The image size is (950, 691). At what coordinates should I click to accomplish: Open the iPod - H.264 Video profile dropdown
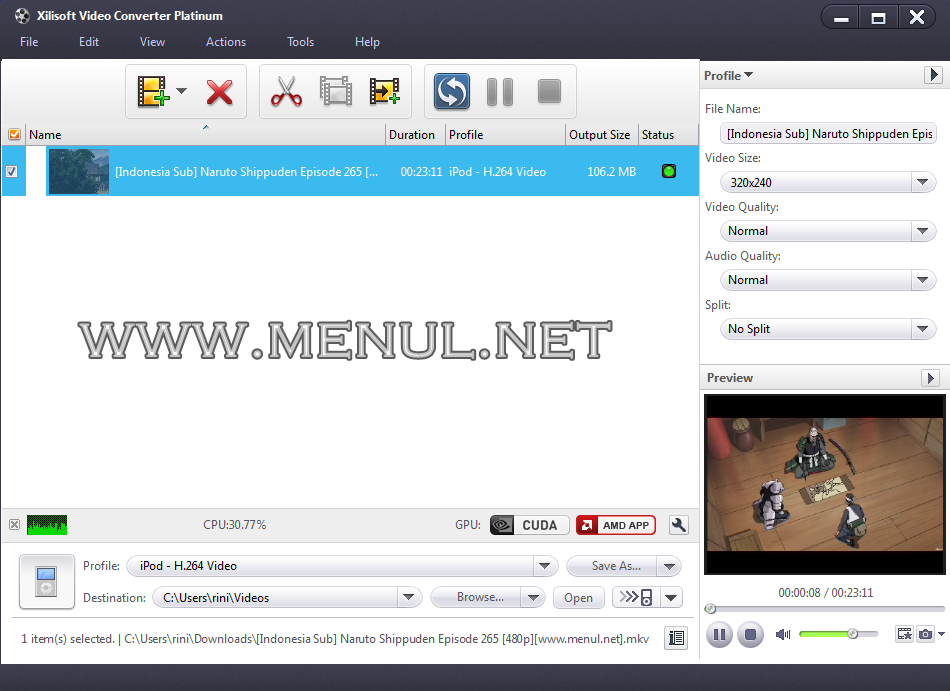pos(545,566)
